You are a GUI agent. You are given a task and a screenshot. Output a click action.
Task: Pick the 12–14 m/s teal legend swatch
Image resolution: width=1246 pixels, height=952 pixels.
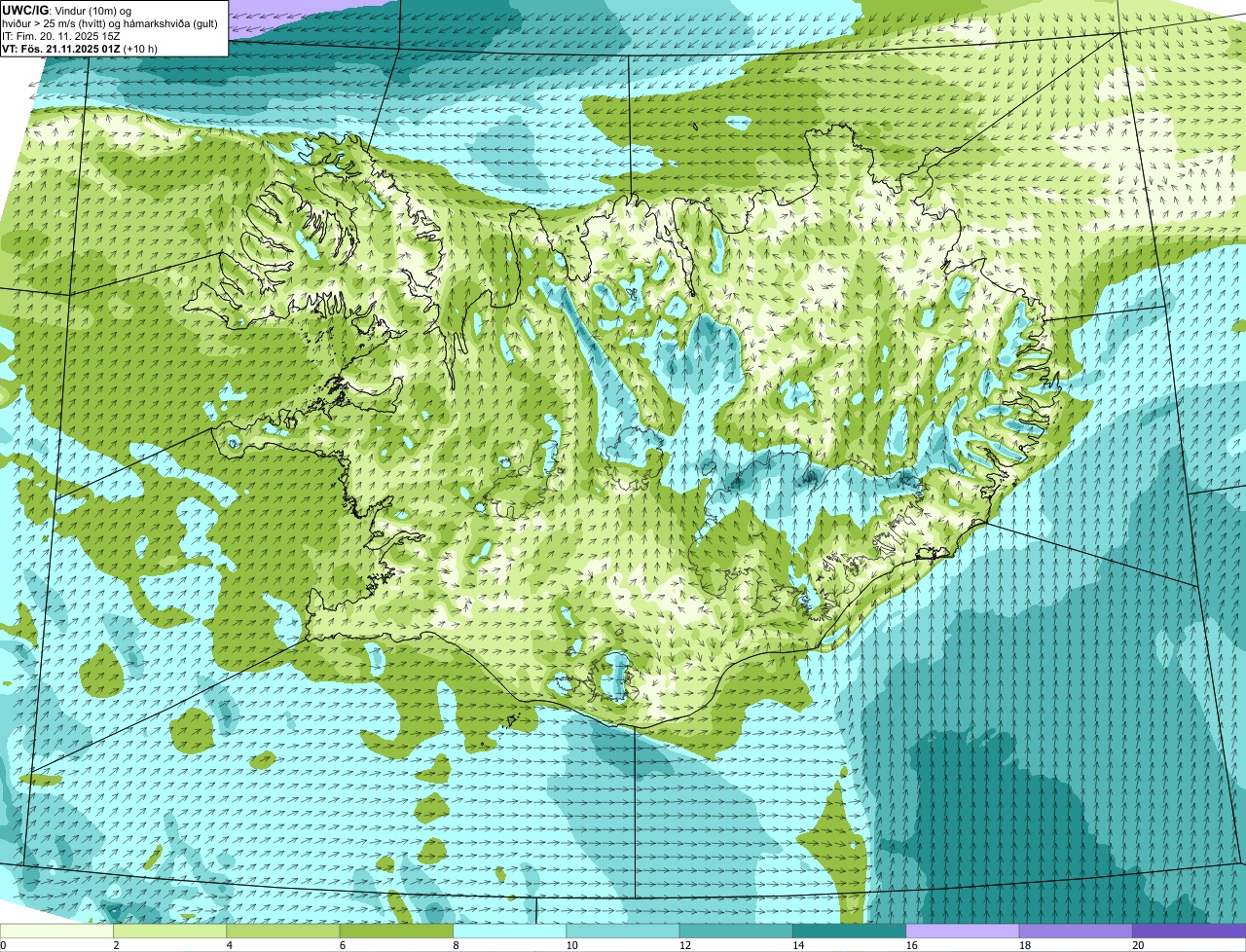pyautogui.click(x=736, y=932)
